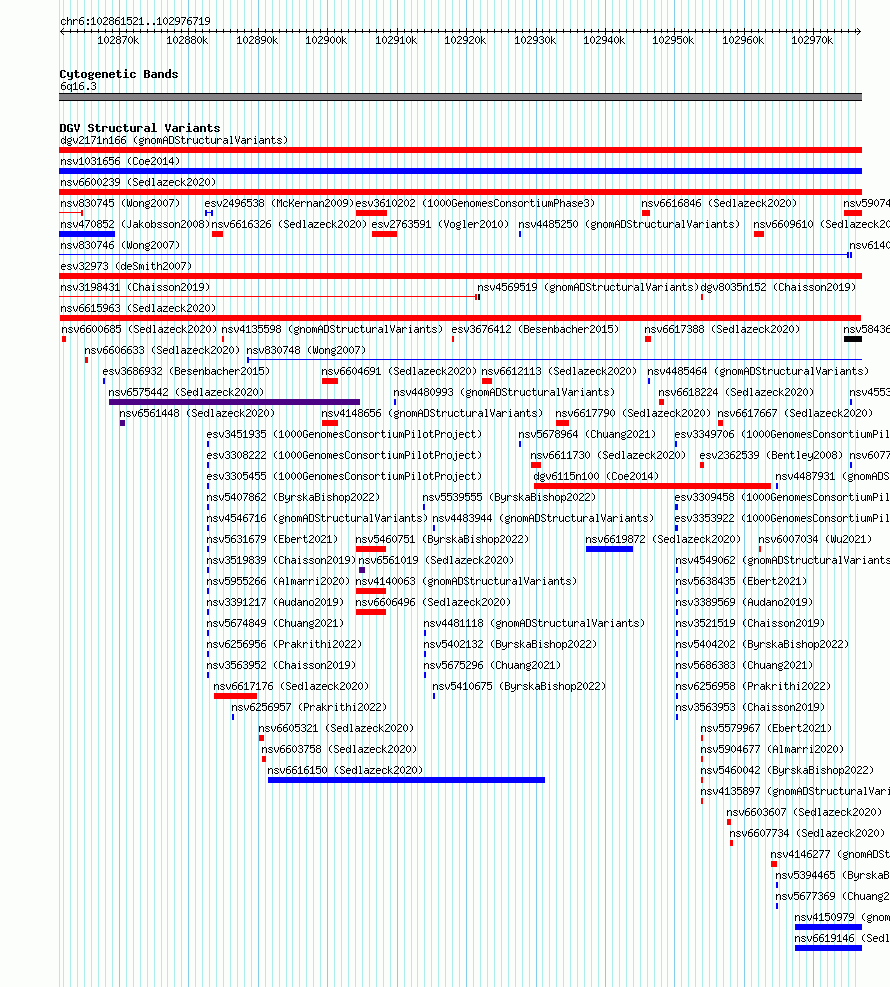This screenshot has width=890, height=987.
Task: Open the nsv6256957 (Prakrithi2022) label
Action: (x=309, y=708)
